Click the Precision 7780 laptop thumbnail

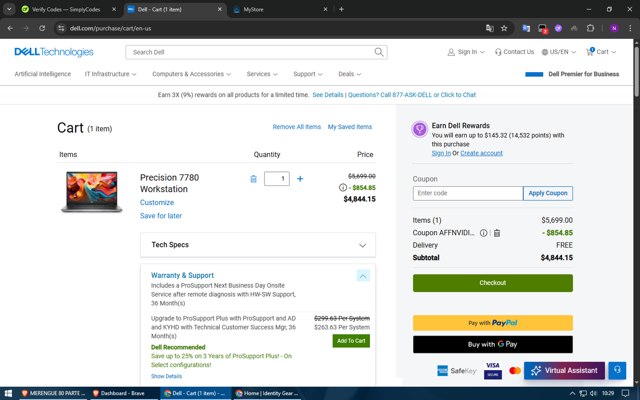coord(92,192)
